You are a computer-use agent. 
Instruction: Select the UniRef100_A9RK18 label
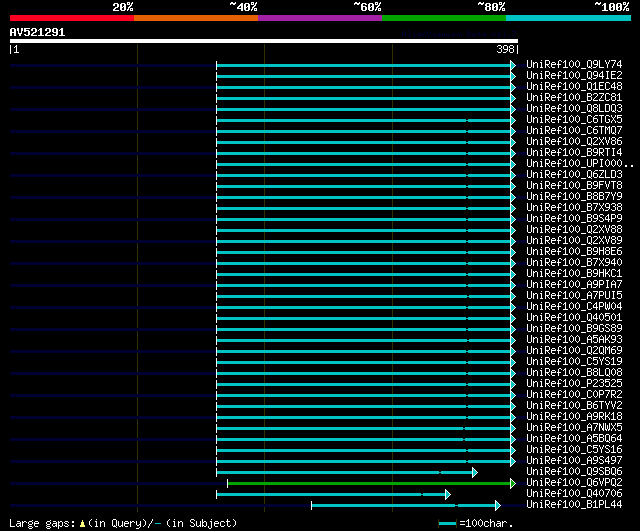click(574, 417)
